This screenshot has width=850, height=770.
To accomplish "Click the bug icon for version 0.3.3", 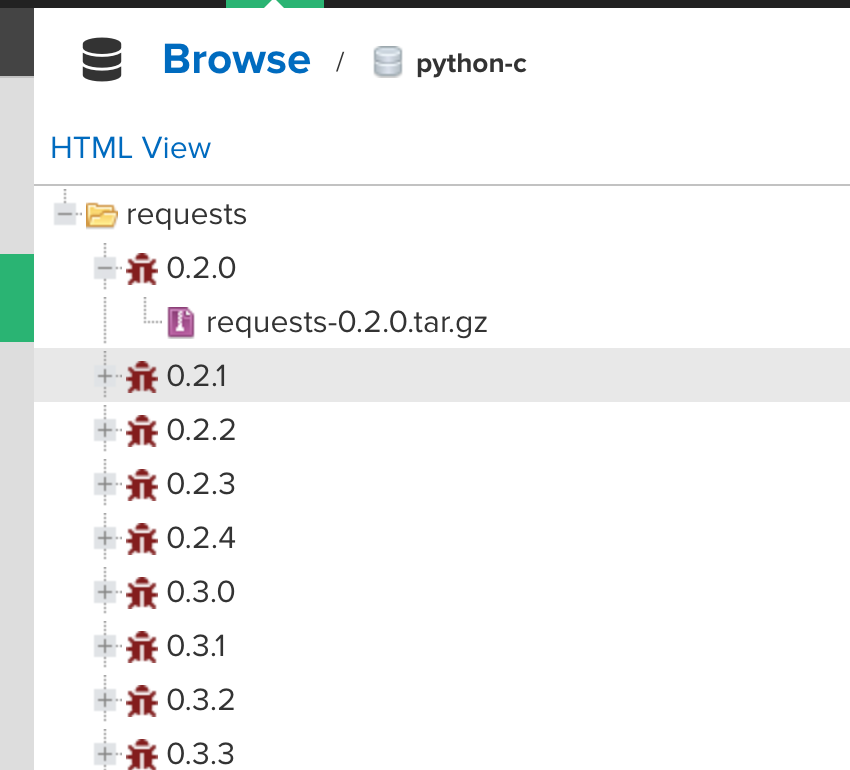I will [142, 754].
